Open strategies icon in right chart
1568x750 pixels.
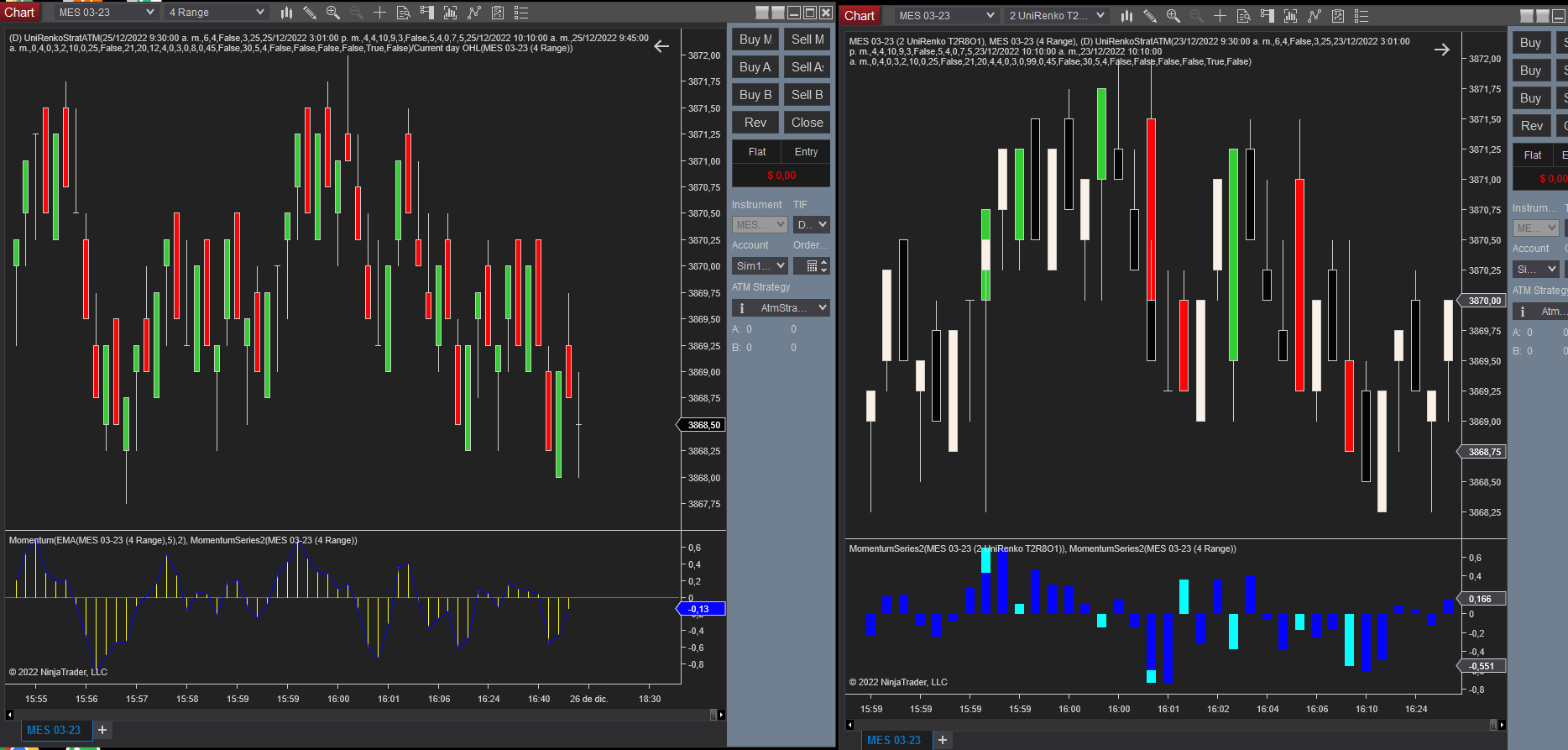[1338, 16]
